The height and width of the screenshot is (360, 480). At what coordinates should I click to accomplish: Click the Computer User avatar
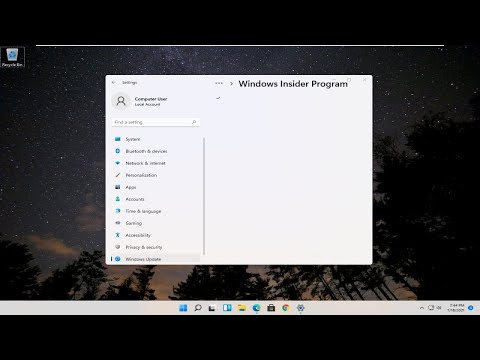[121, 101]
